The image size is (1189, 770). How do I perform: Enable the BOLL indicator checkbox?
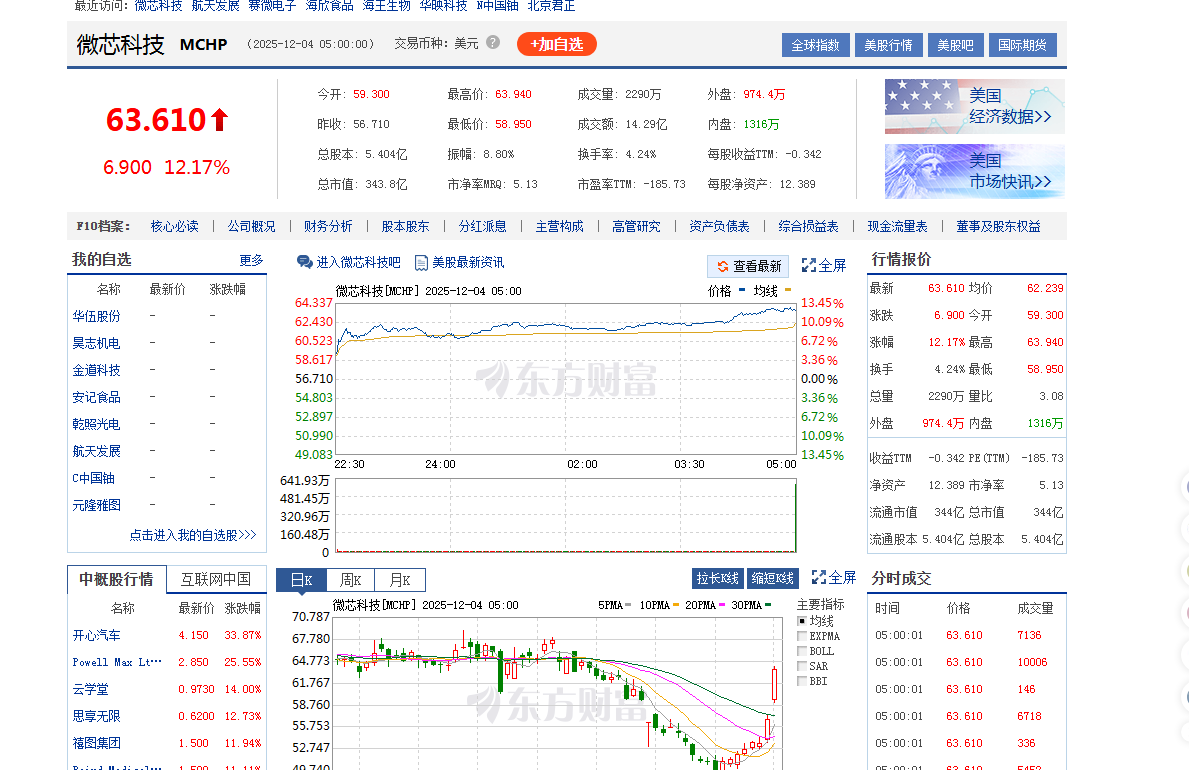802,651
